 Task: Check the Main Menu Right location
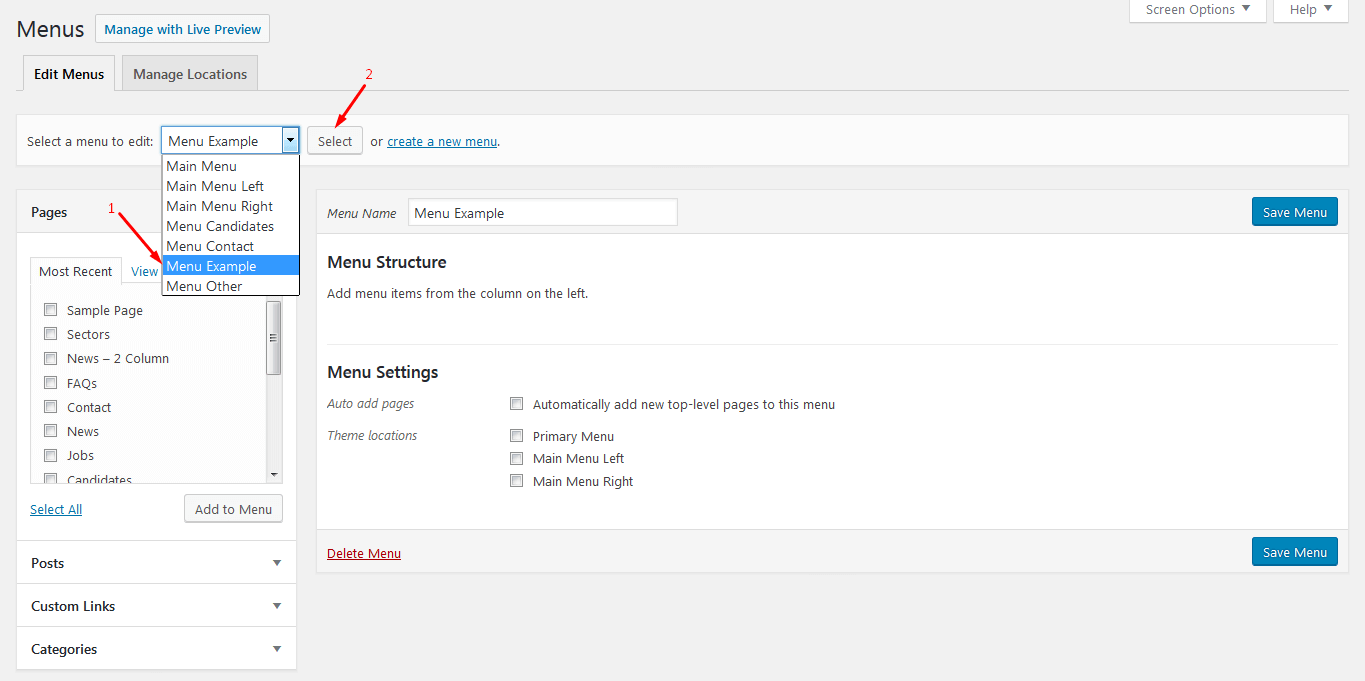pos(517,481)
